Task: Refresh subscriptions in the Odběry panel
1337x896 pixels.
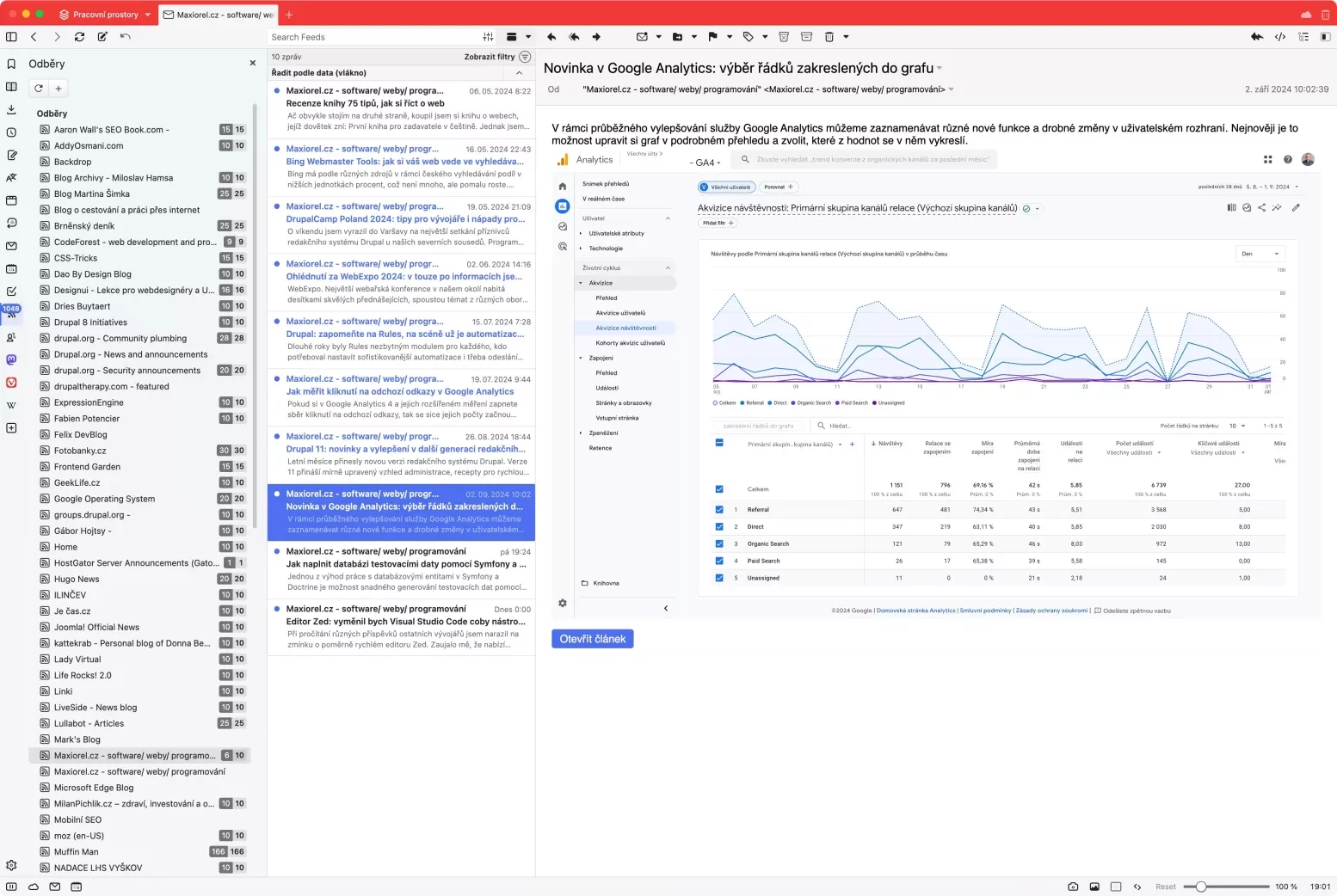Action: pos(39,89)
